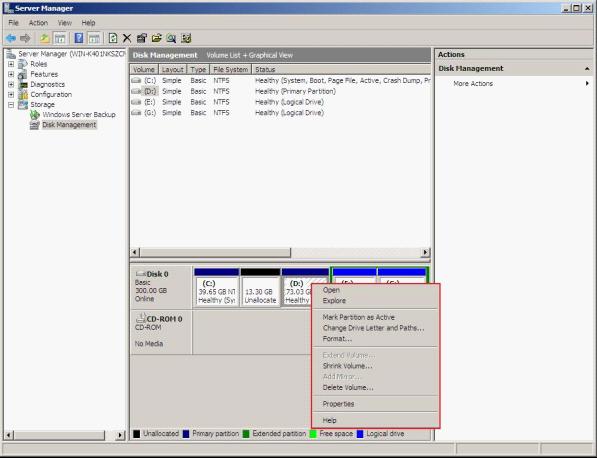Click the dark blue Primary partition swatch

pos(186,434)
